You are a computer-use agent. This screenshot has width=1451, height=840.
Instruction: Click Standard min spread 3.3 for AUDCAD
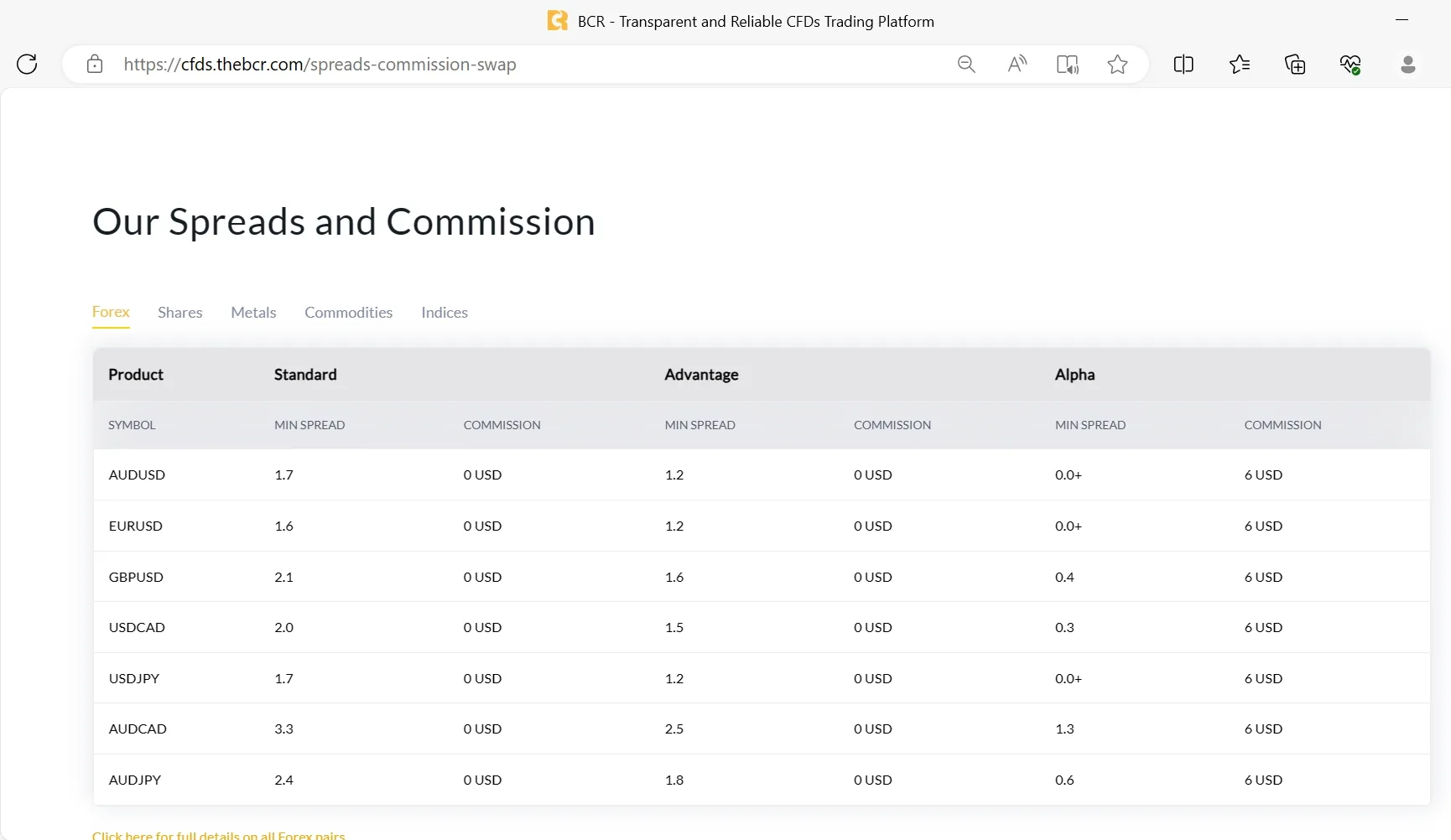point(284,729)
